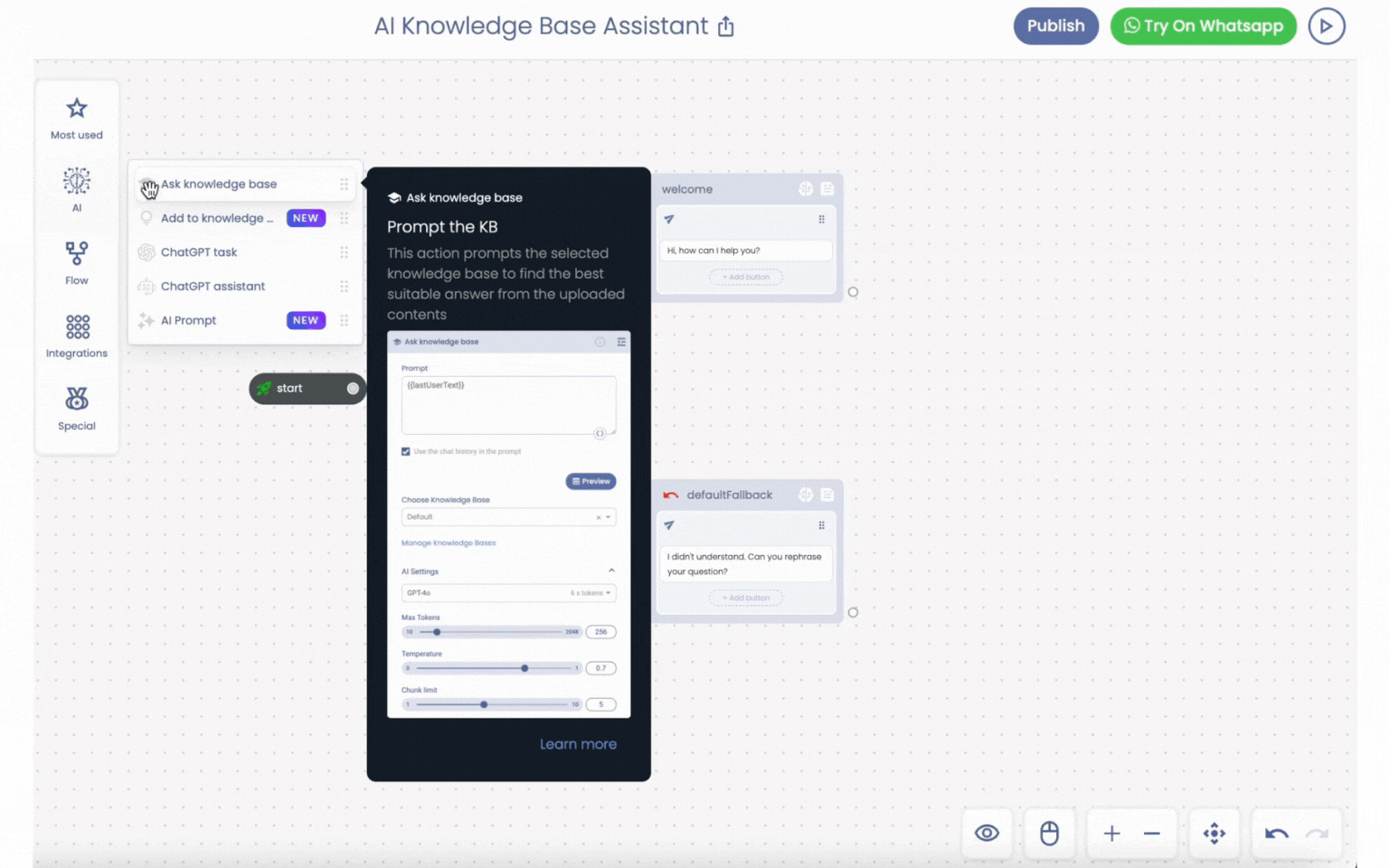The image size is (1389, 868).
Task: Grab drag handle of Add to knowledge row
Action: 345,218
